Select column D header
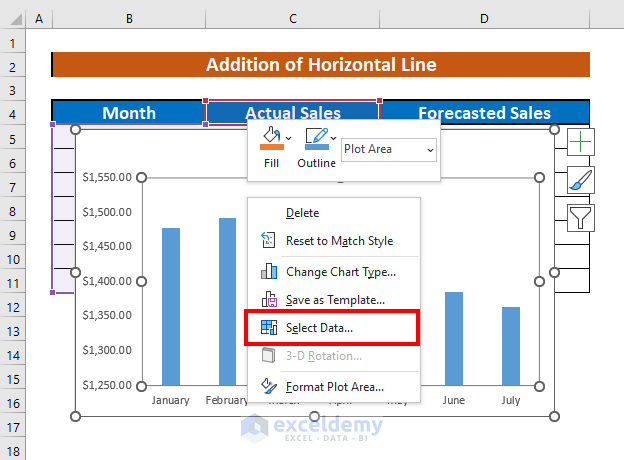This screenshot has height=460, width=624. [x=484, y=19]
